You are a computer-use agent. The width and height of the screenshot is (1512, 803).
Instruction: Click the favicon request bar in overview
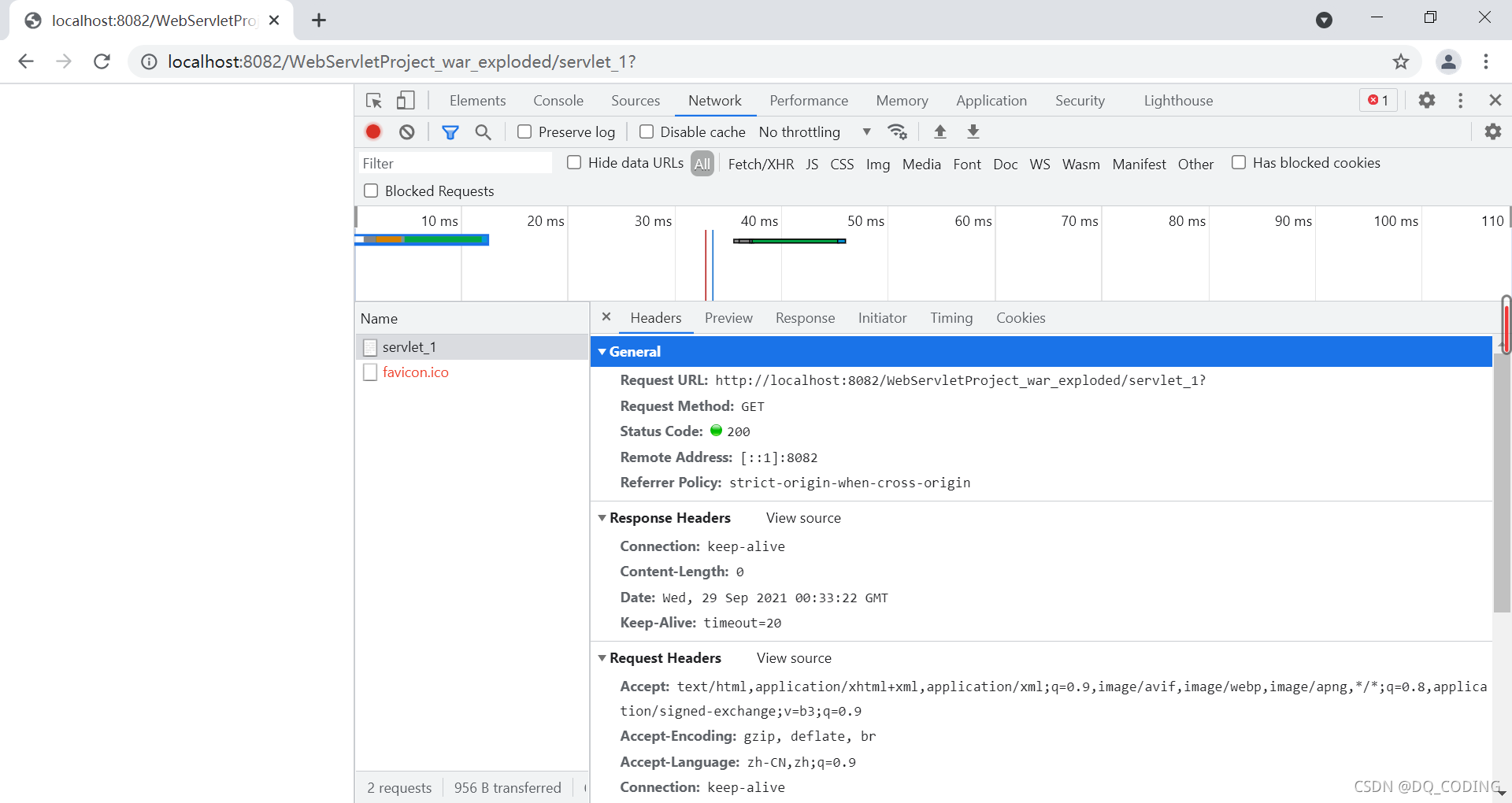(x=789, y=241)
